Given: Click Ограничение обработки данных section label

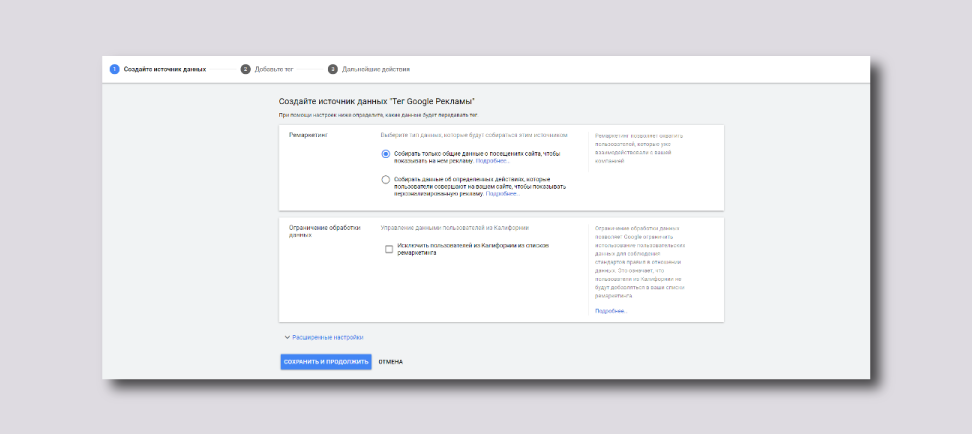Looking at the screenshot, I should 324,231.
